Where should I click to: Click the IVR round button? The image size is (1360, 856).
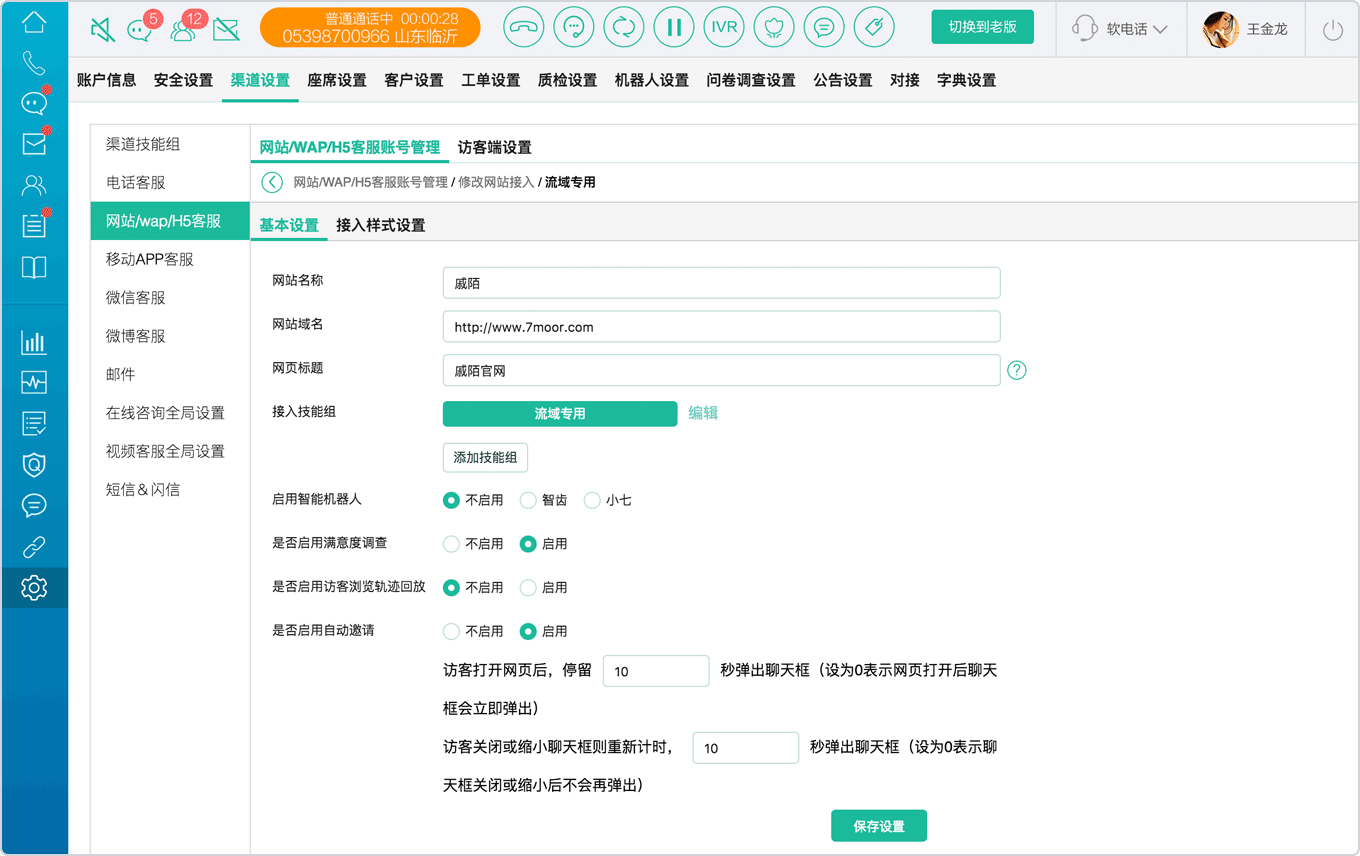pos(724,28)
